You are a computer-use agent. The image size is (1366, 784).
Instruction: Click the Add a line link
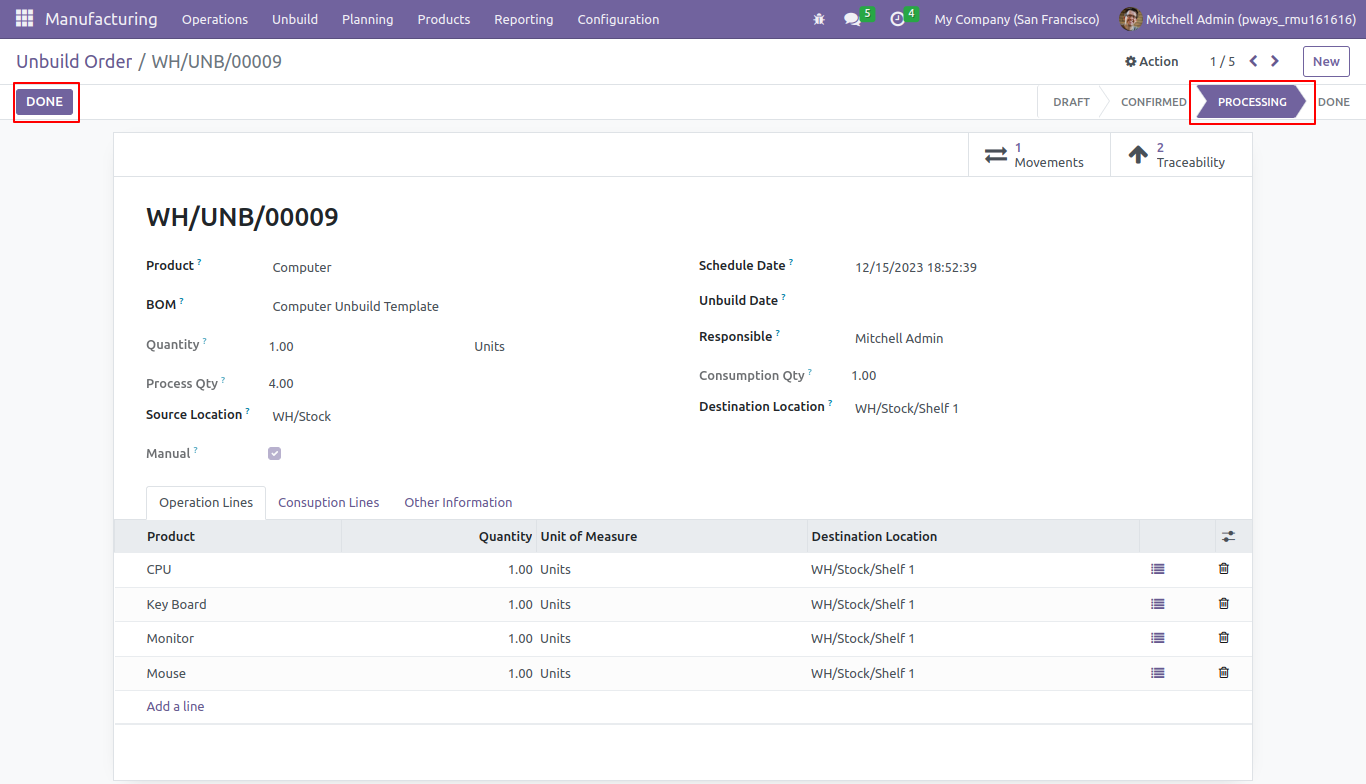coord(175,706)
